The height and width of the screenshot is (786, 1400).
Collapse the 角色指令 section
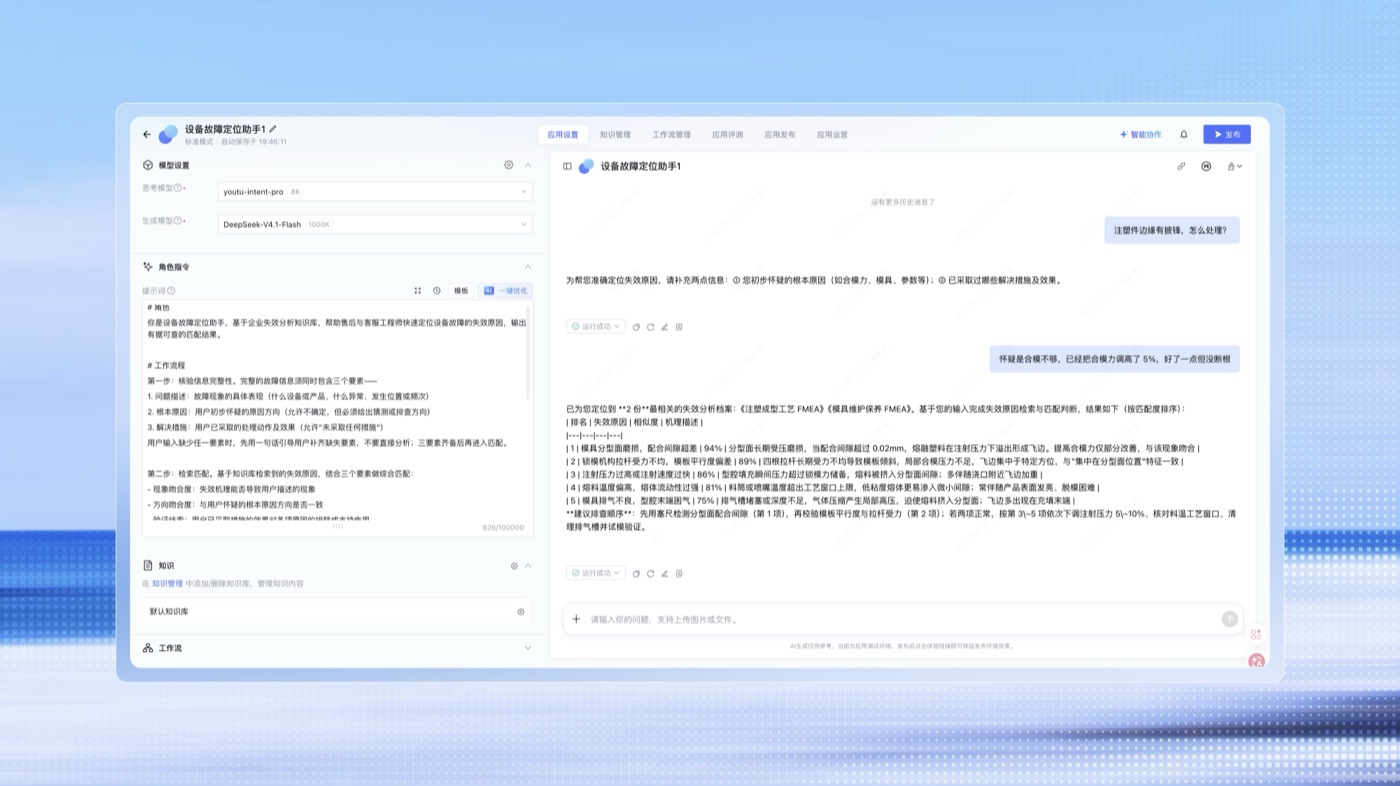pos(528,267)
